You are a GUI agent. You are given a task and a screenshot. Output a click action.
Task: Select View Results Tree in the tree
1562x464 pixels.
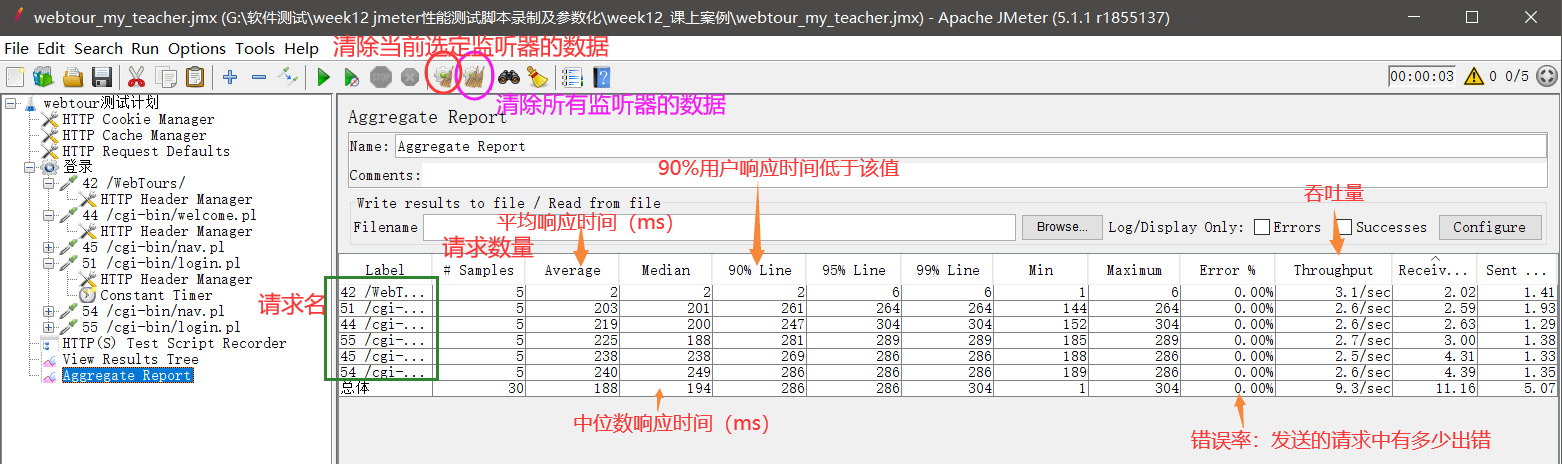tap(130, 360)
